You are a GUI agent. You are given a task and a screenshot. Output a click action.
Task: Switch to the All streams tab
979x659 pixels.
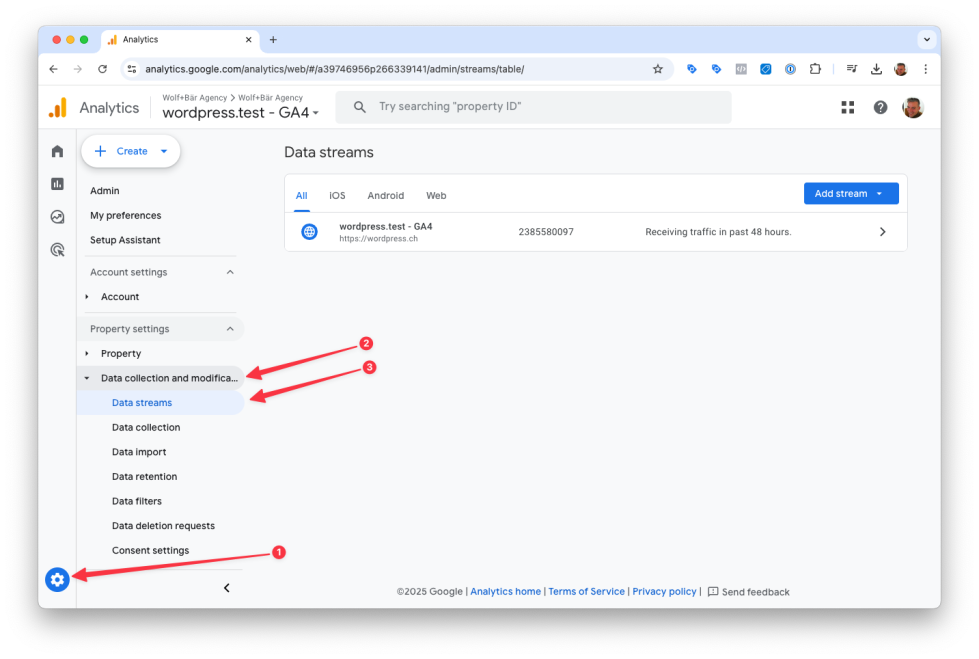click(x=302, y=196)
